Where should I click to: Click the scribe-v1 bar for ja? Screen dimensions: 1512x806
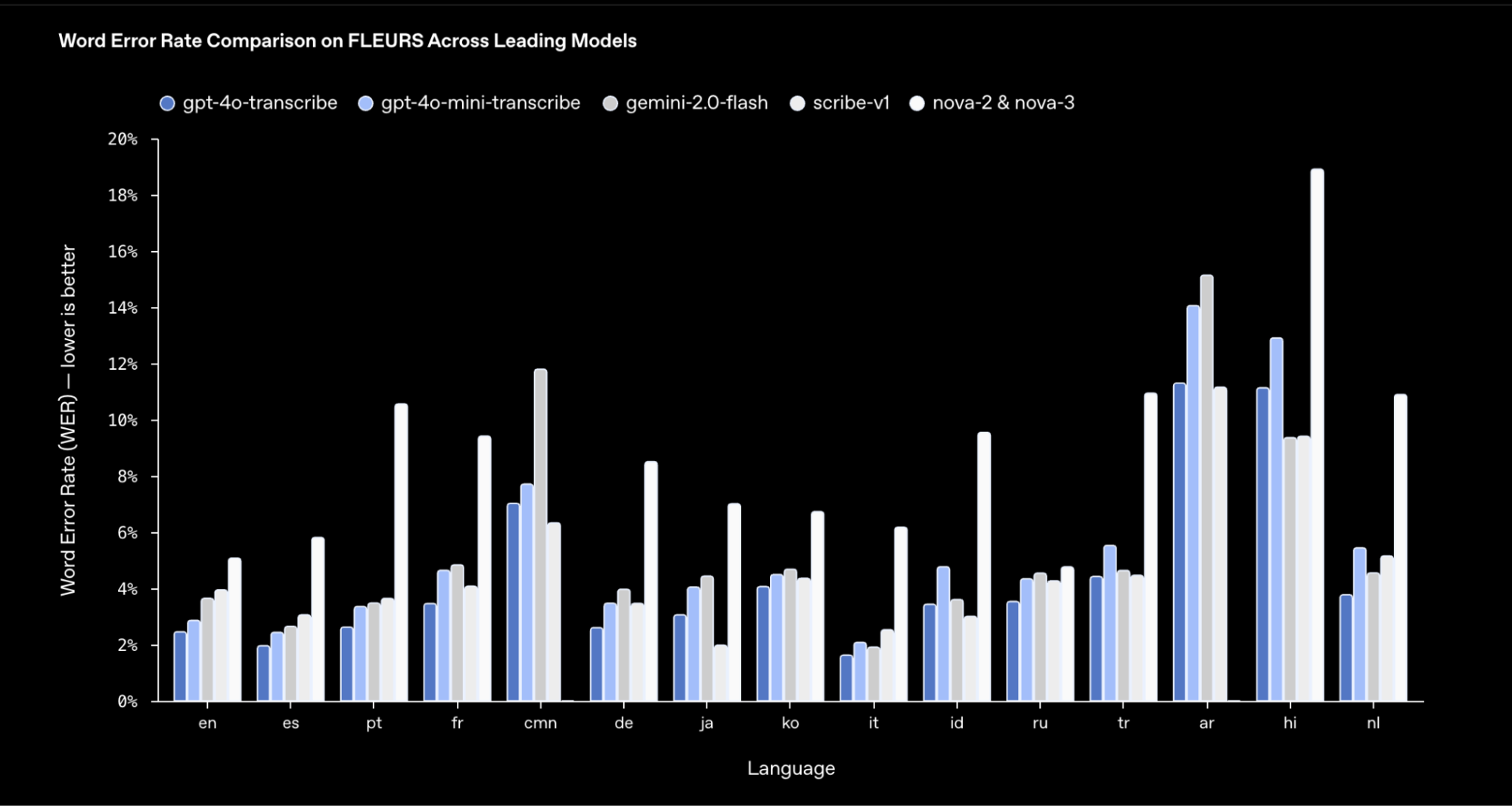pos(720,673)
